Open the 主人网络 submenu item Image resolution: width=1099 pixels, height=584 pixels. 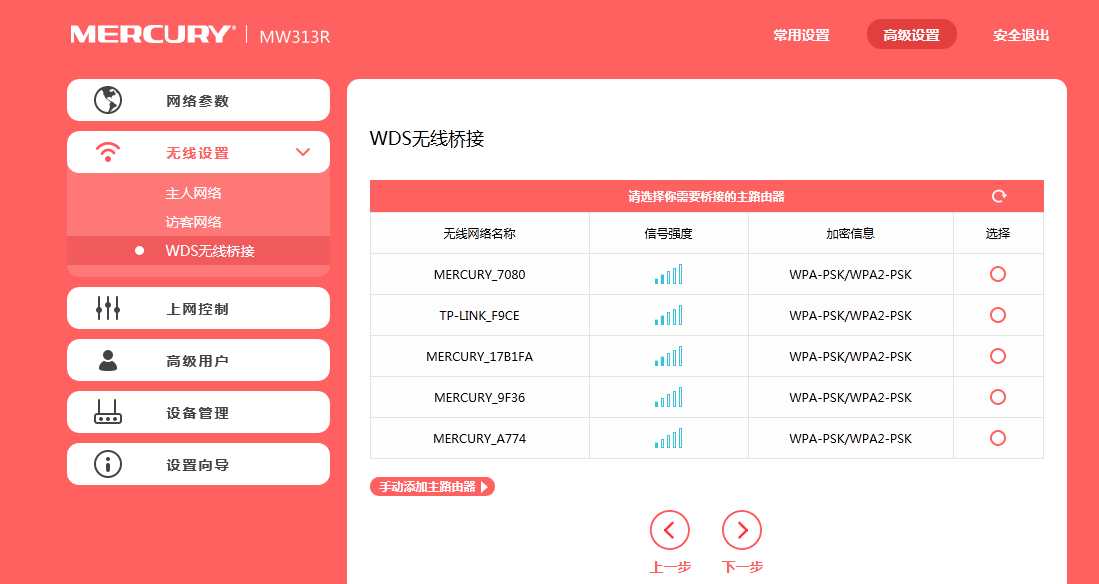click(x=193, y=193)
